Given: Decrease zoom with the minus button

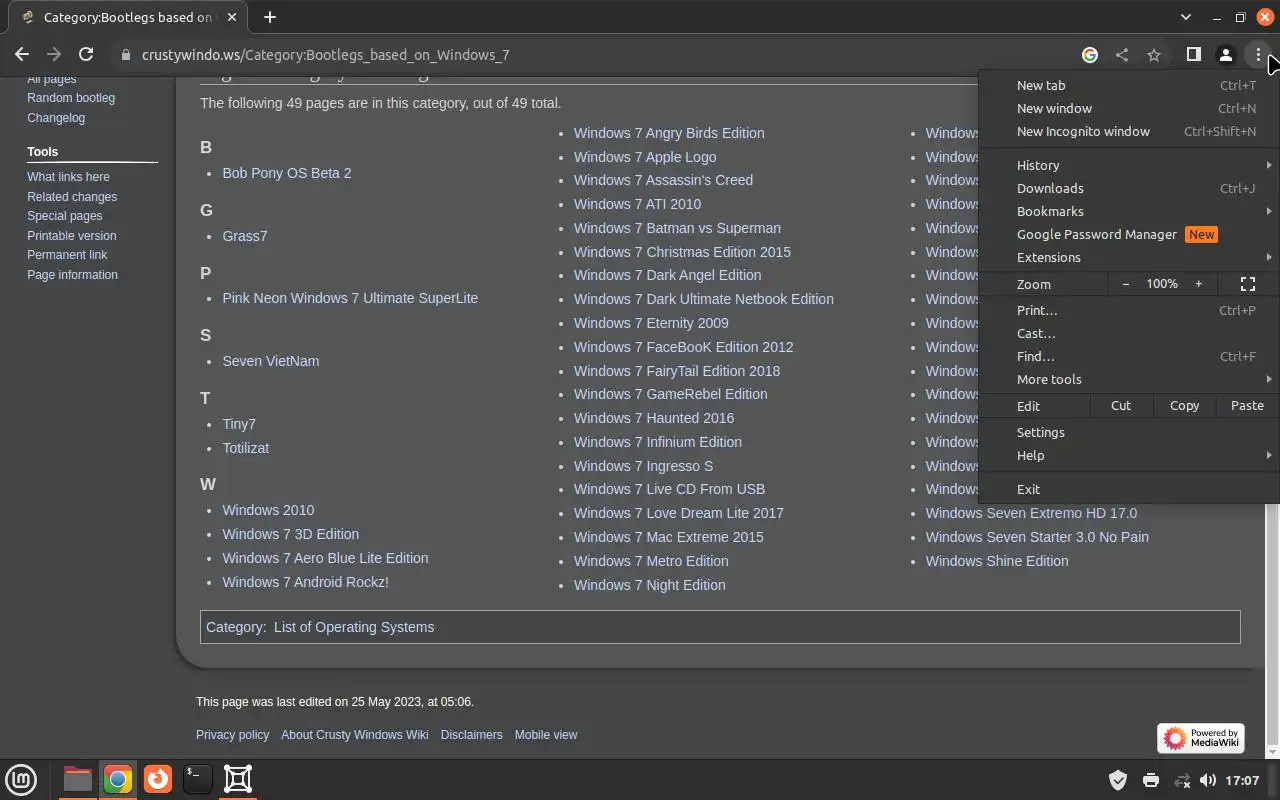Looking at the screenshot, I should 1126,284.
